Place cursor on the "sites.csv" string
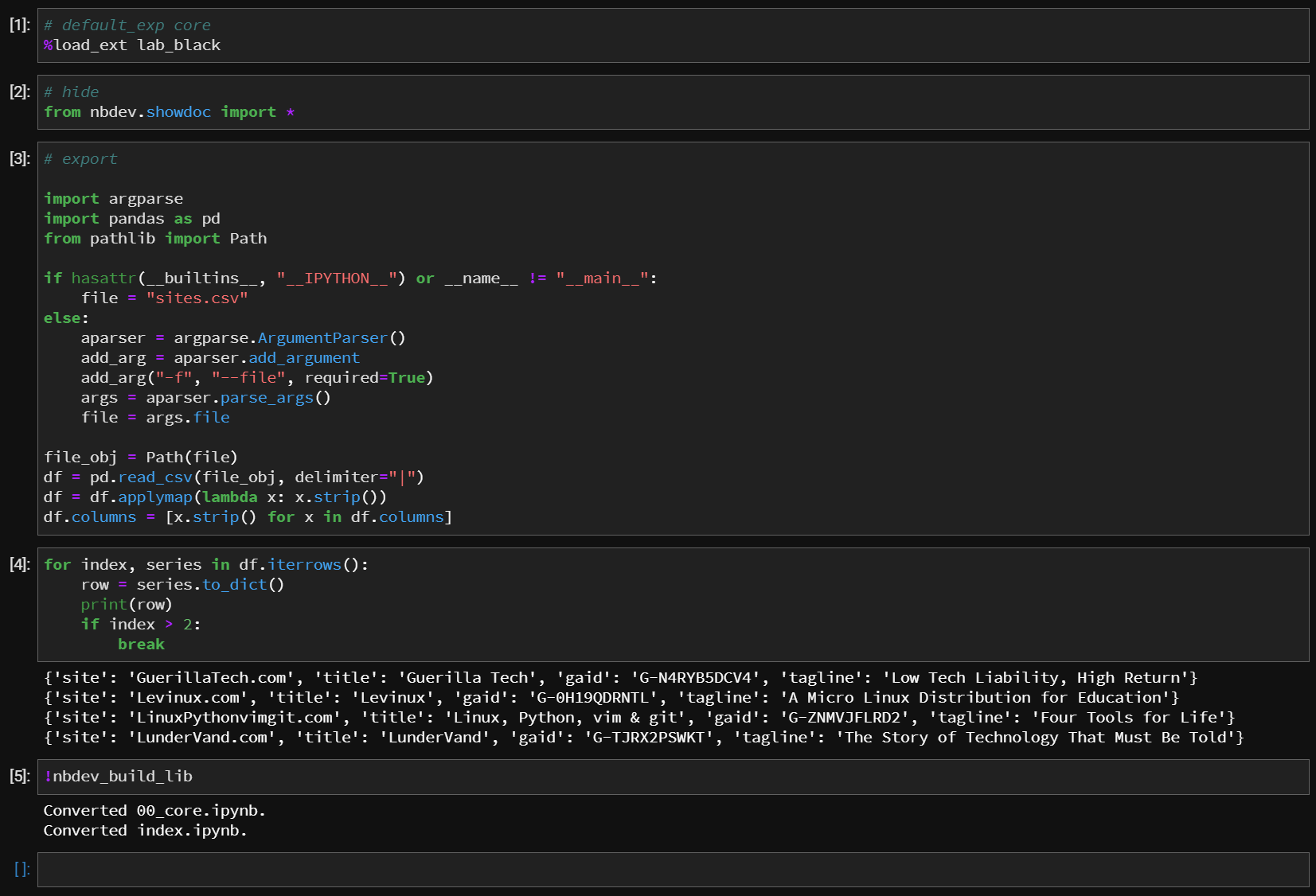 click(197, 298)
